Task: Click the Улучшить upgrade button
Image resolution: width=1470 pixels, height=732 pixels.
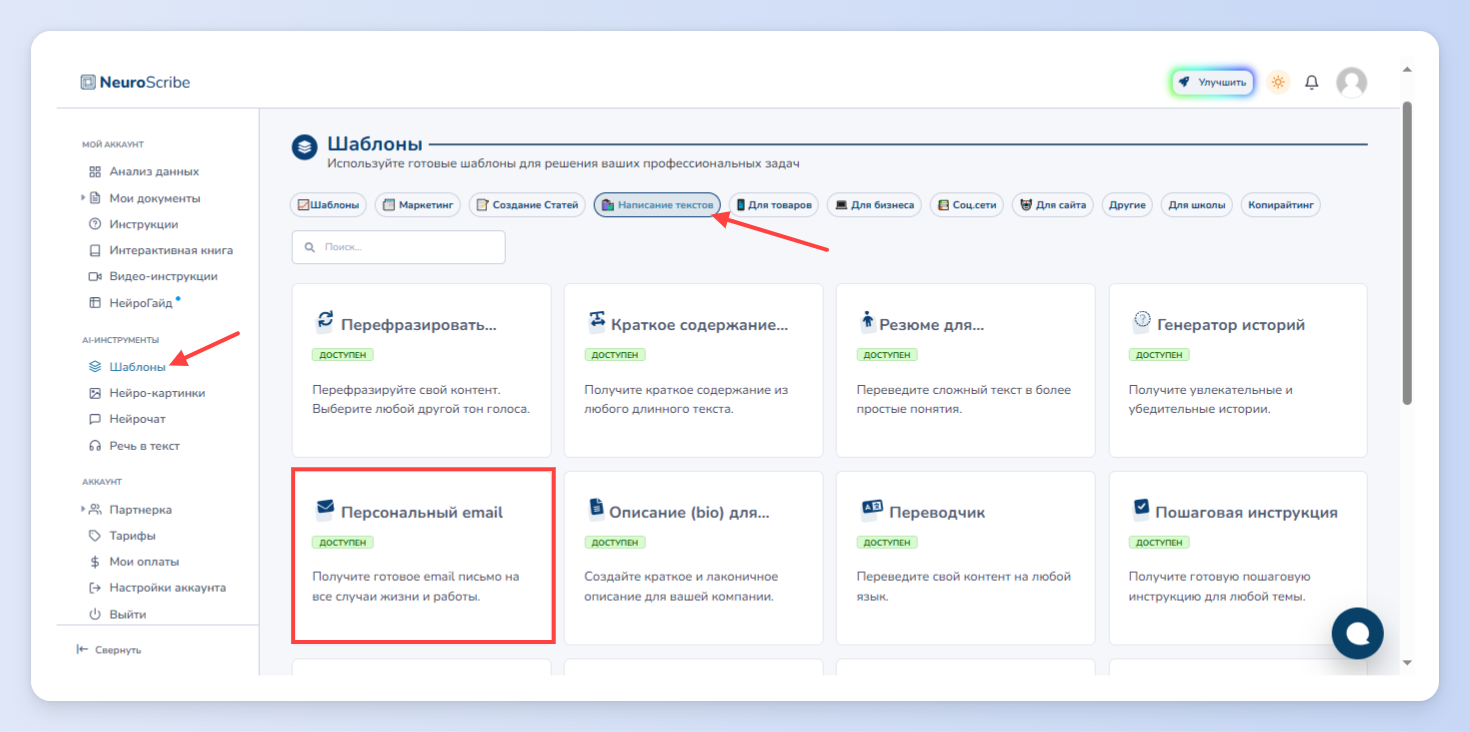Action: [1212, 82]
